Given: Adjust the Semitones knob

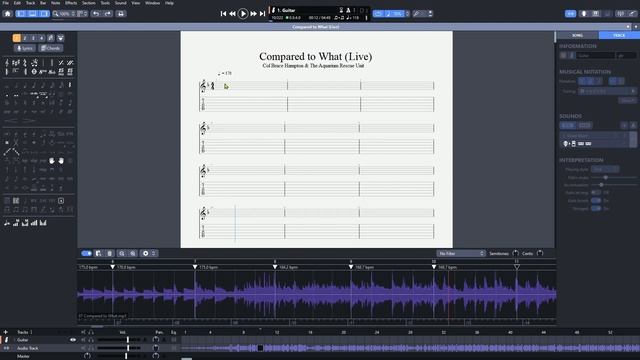Looking at the screenshot, I should (516, 253).
